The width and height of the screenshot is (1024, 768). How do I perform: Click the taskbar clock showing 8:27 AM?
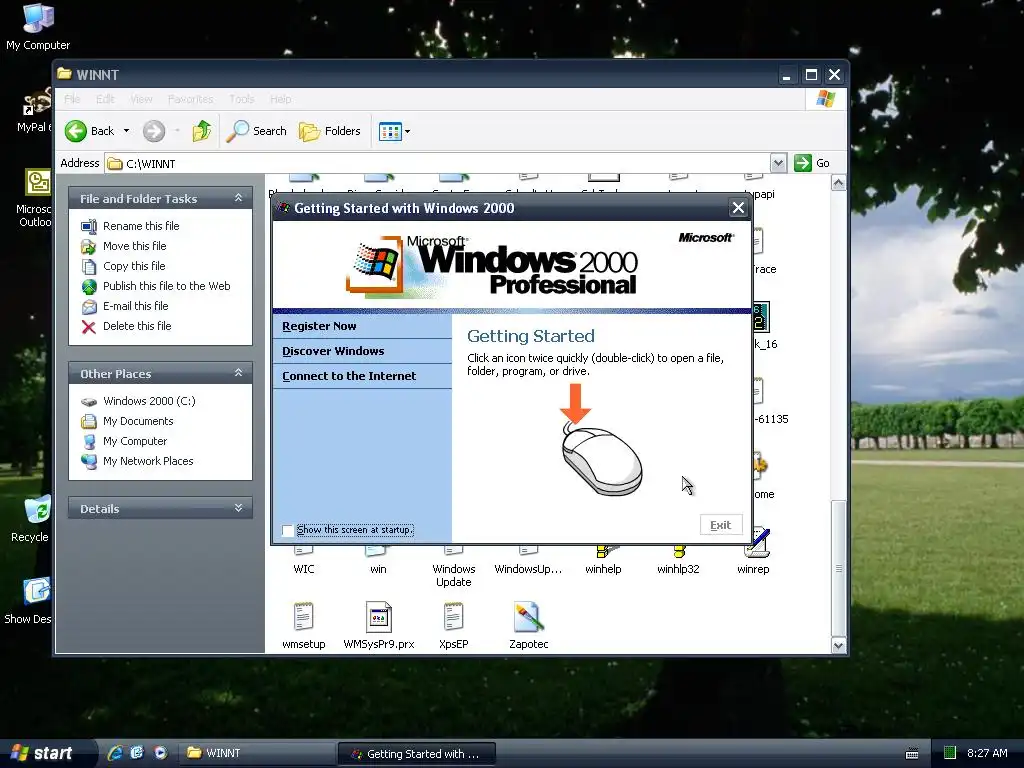[x=987, y=753]
